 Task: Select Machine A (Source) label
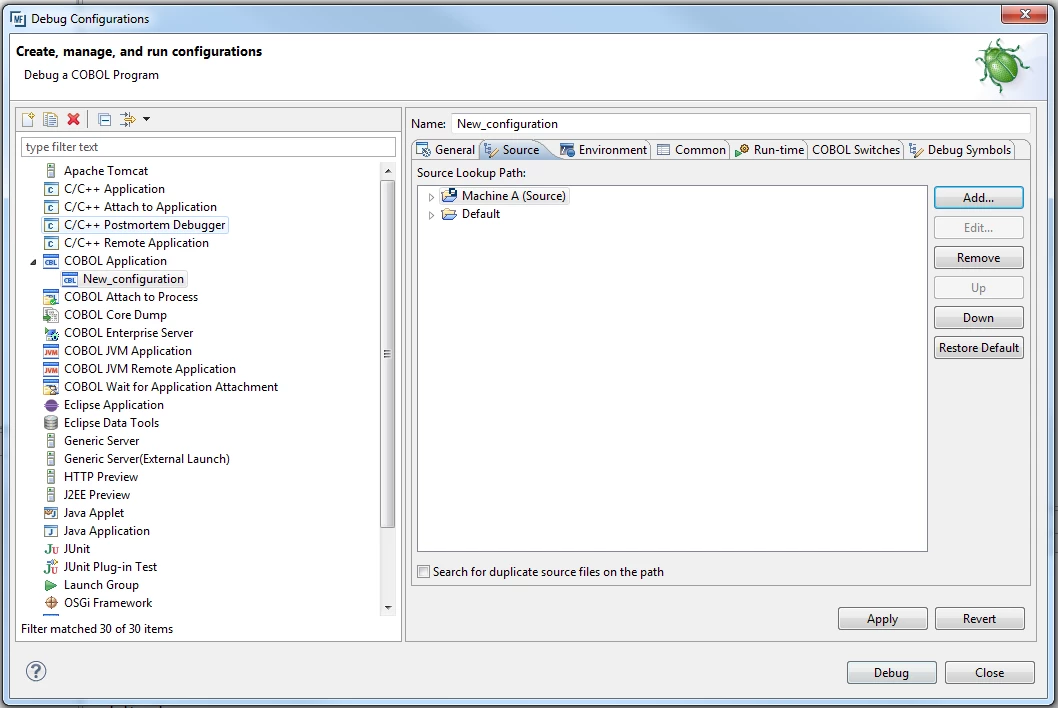coord(513,196)
